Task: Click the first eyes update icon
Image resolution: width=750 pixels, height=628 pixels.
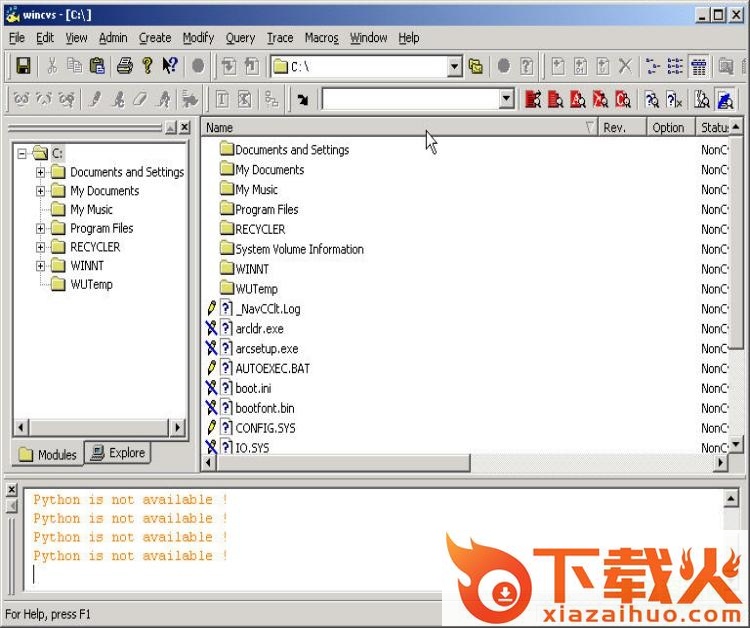Action: pos(22,99)
